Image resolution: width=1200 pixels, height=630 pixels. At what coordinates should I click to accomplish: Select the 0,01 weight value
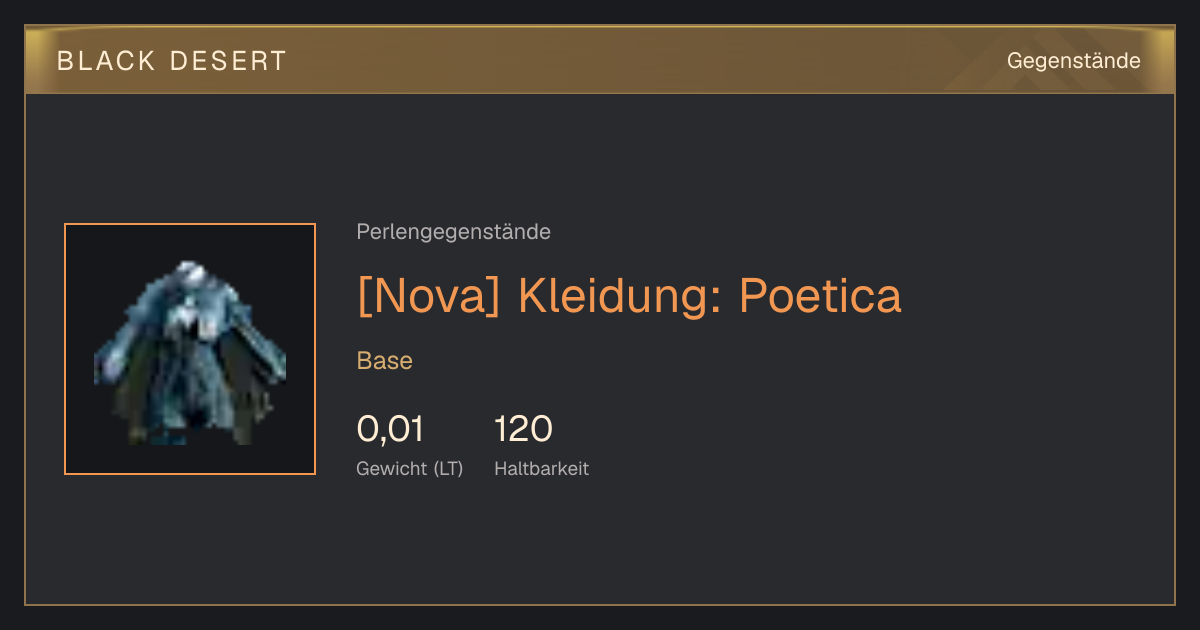pos(390,429)
